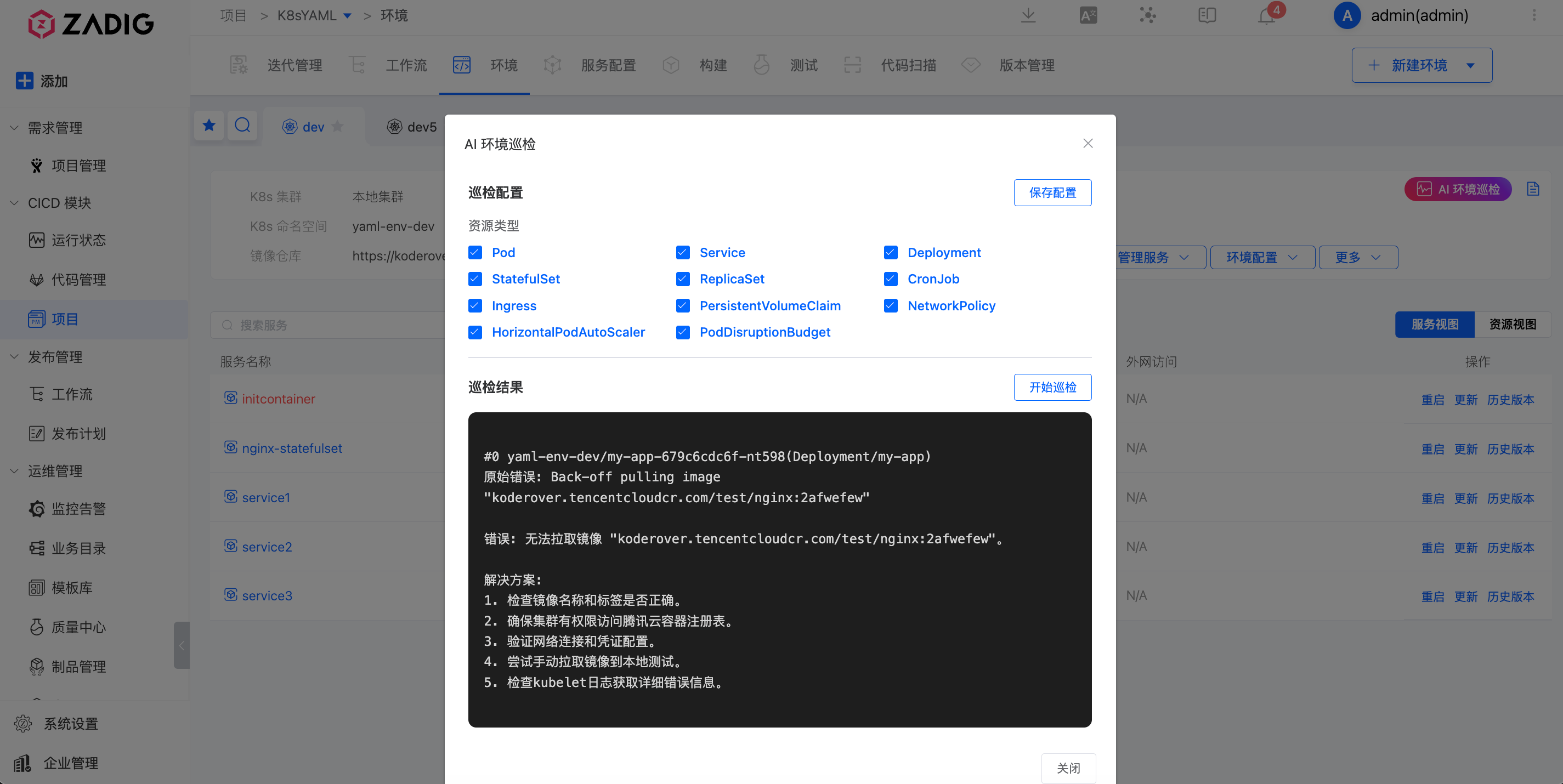Switch to the 迭代管理 tab
1563x784 pixels.
point(277,65)
